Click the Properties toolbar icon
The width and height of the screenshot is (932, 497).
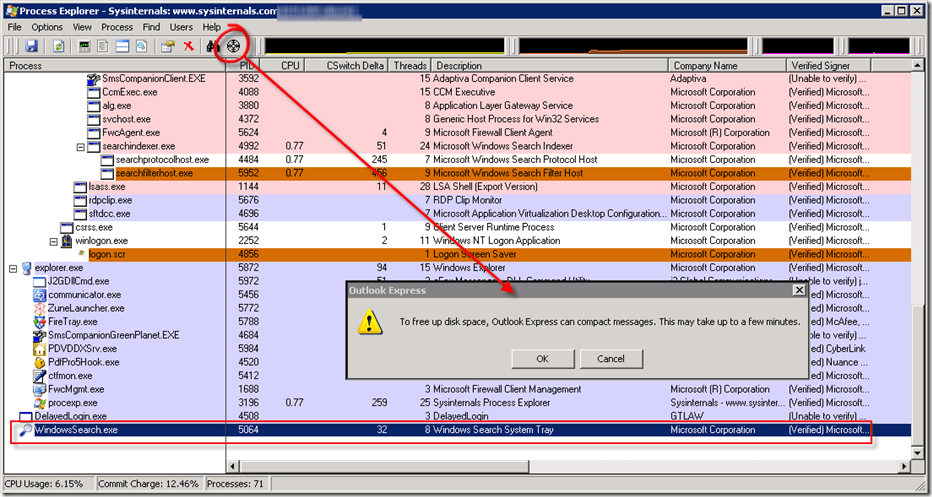167,46
